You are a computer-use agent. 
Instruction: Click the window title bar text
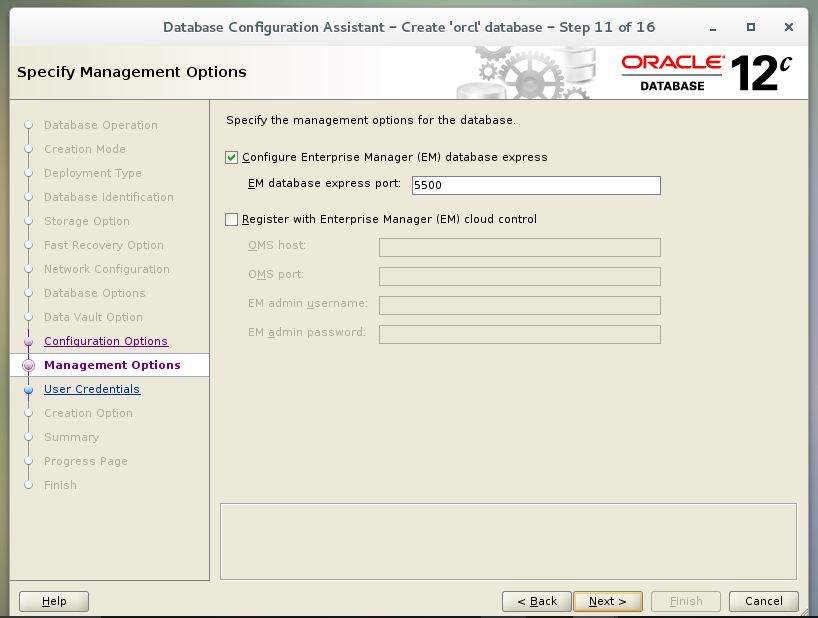pyautogui.click(x=409, y=27)
